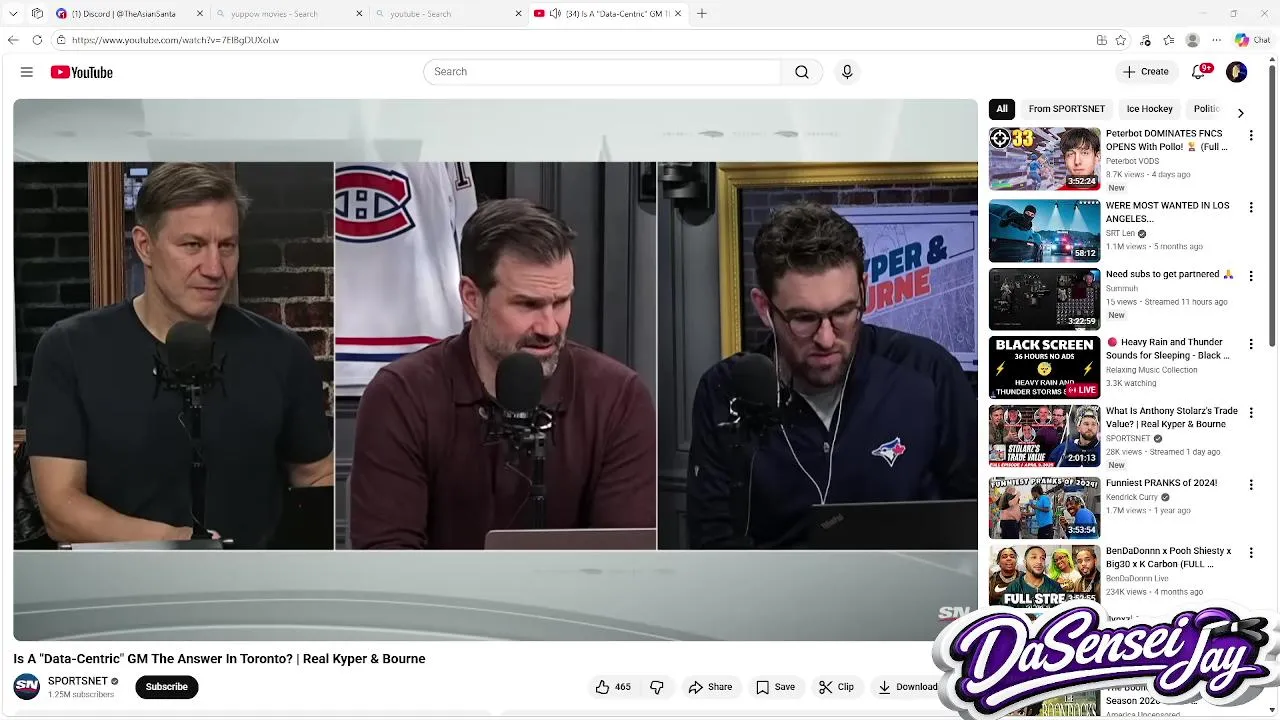Open Peterbot DOMINATES FNCS video title
The width and height of the screenshot is (1280, 720).
coord(1166,140)
